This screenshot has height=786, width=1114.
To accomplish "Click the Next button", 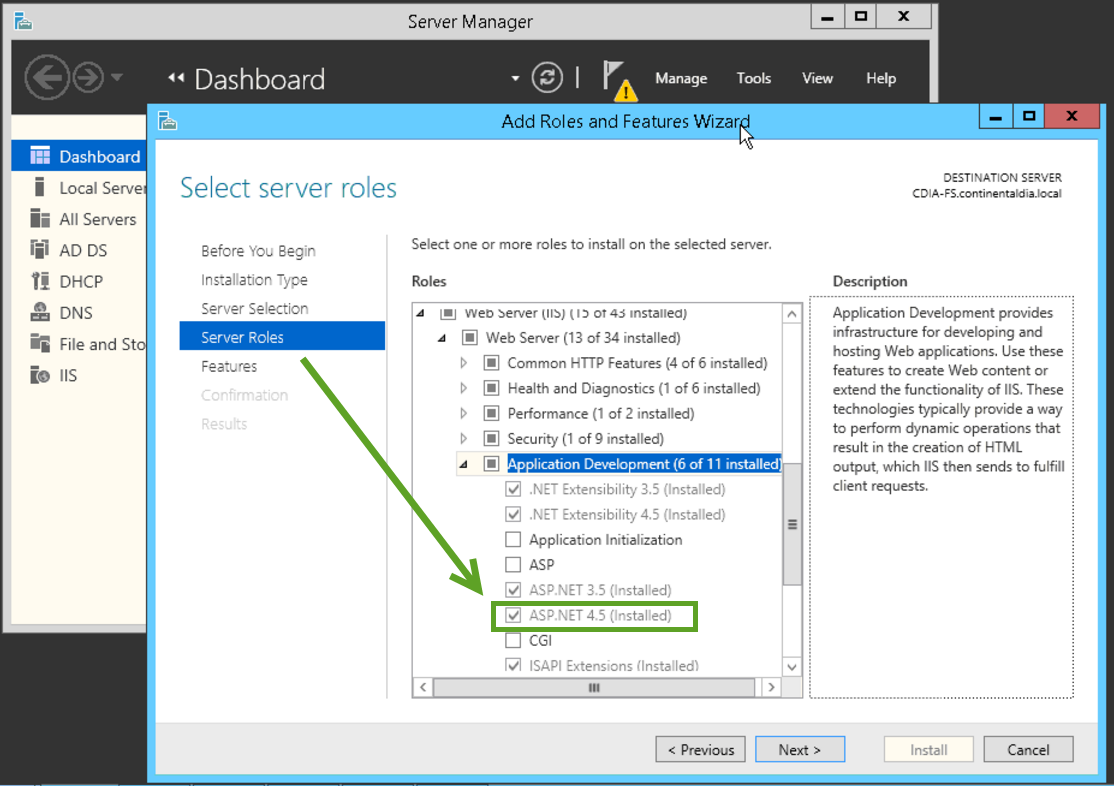I will (800, 750).
